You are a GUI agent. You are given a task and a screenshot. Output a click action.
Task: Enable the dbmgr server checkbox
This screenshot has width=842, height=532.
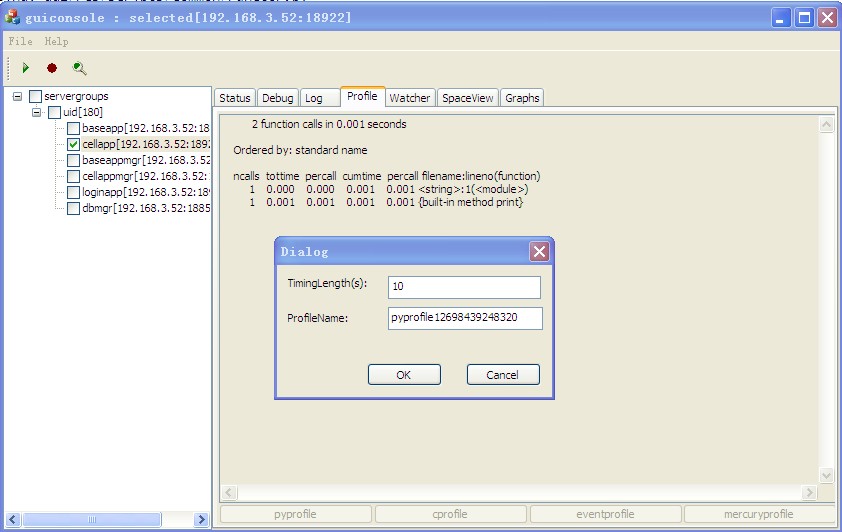coord(74,208)
